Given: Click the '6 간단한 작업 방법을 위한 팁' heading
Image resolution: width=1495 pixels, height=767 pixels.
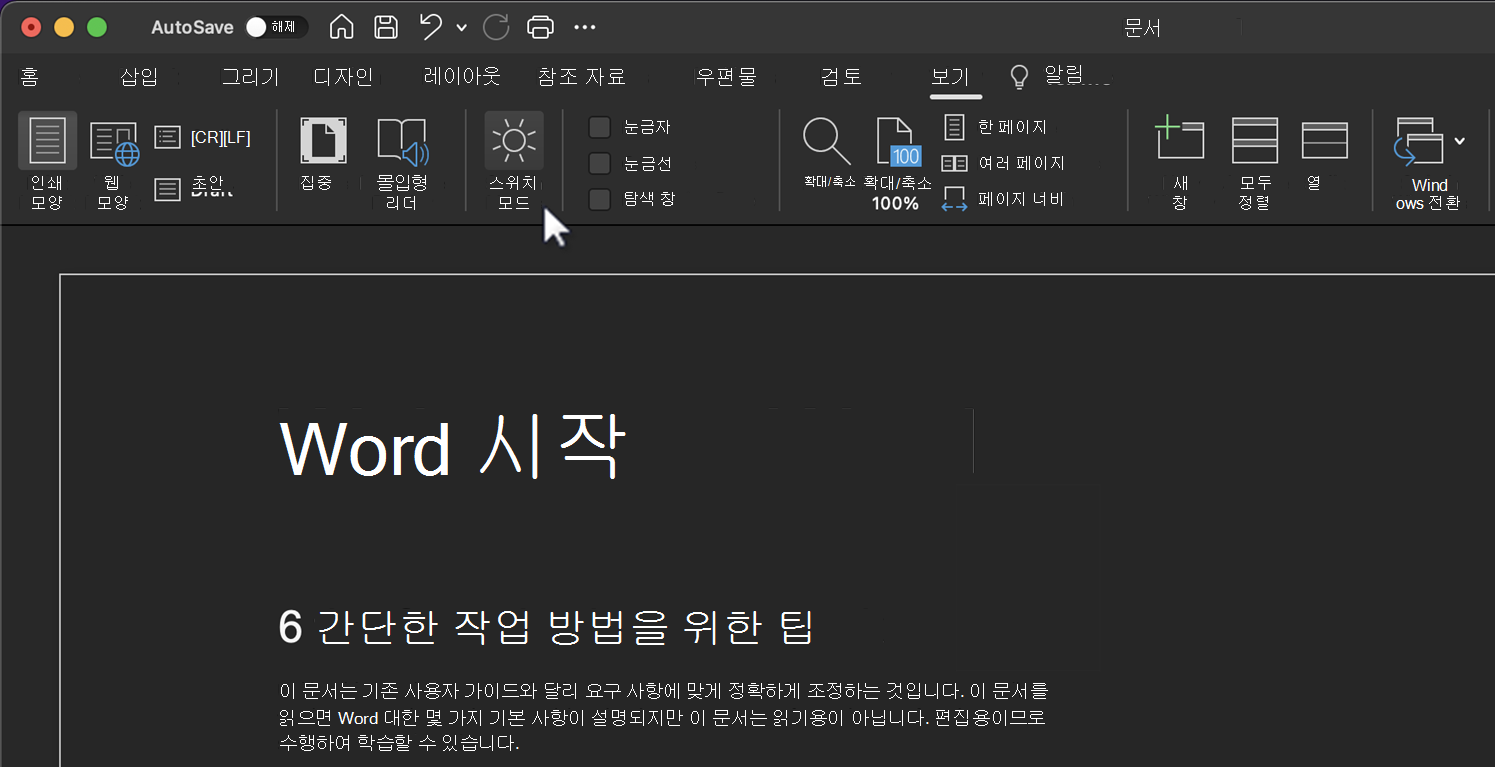Looking at the screenshot, I should tap(547, 626).
